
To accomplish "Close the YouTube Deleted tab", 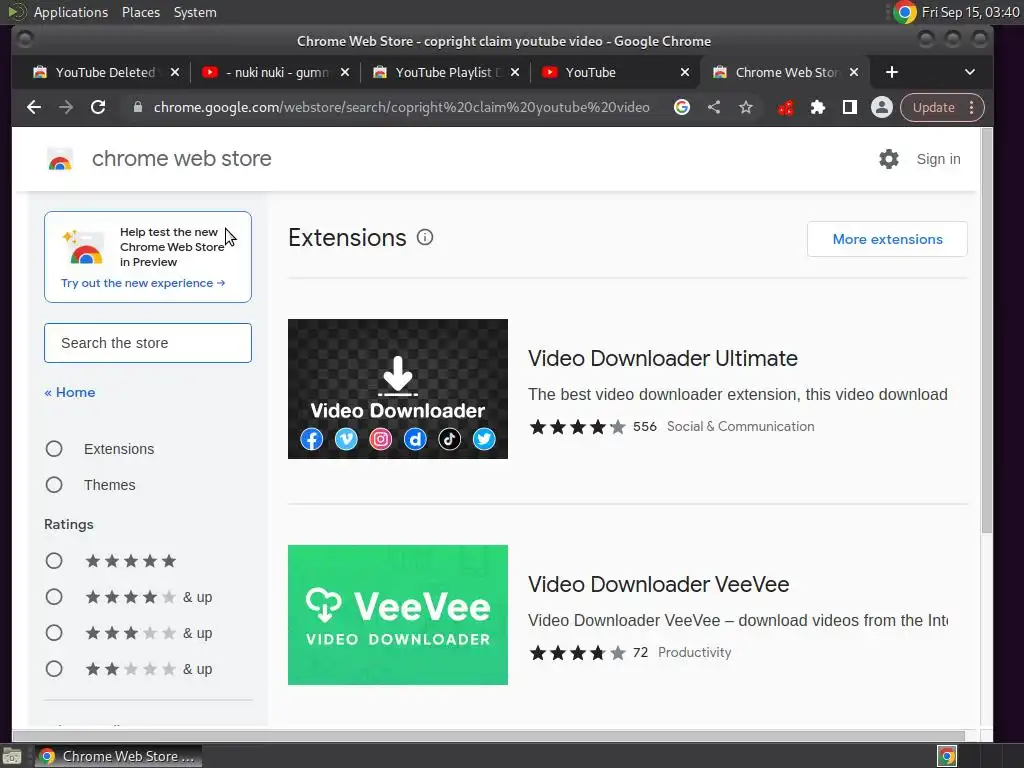I will click(x=174, y=72).
